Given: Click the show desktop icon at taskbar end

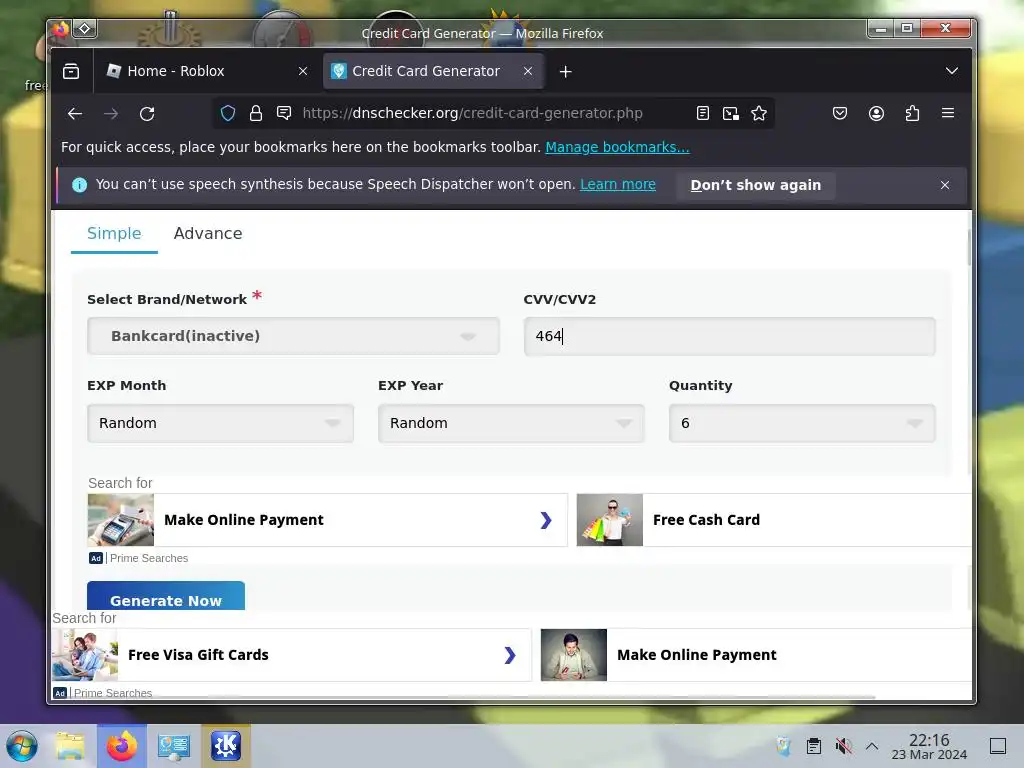Looking at the screenshot, I should [998, 746].
